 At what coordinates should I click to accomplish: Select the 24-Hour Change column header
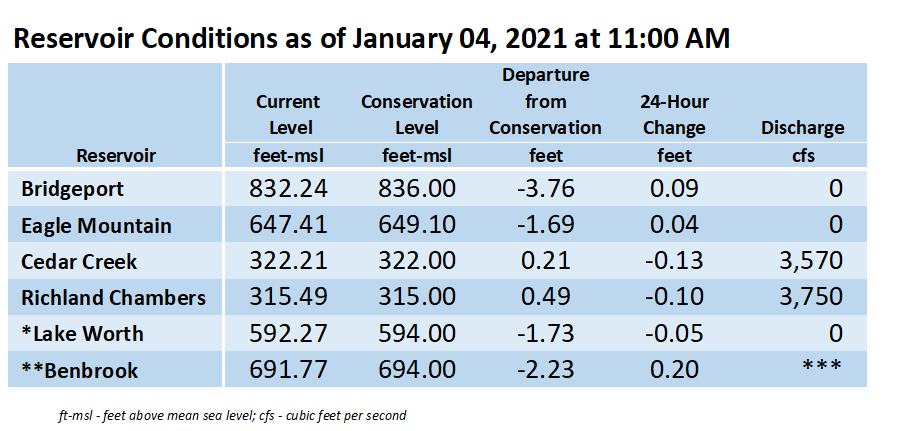click(x=674, y=114)
